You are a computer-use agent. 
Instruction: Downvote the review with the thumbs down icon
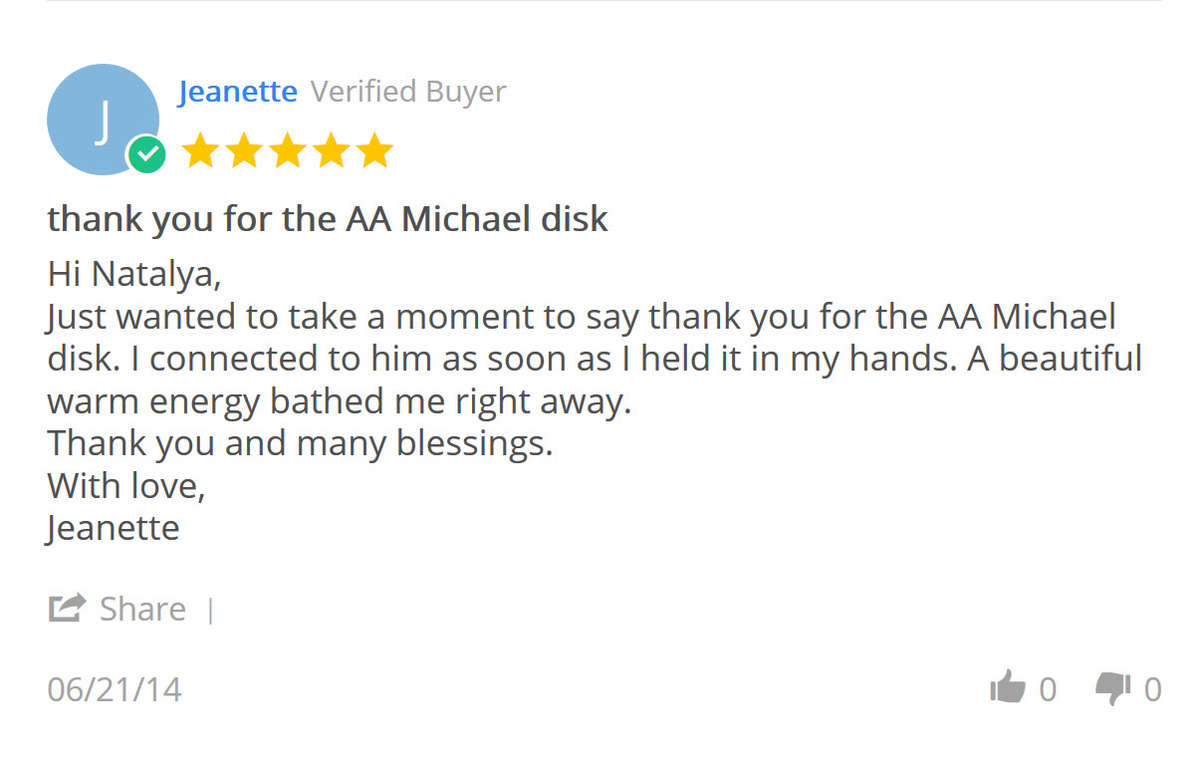tap(1112, 689)
